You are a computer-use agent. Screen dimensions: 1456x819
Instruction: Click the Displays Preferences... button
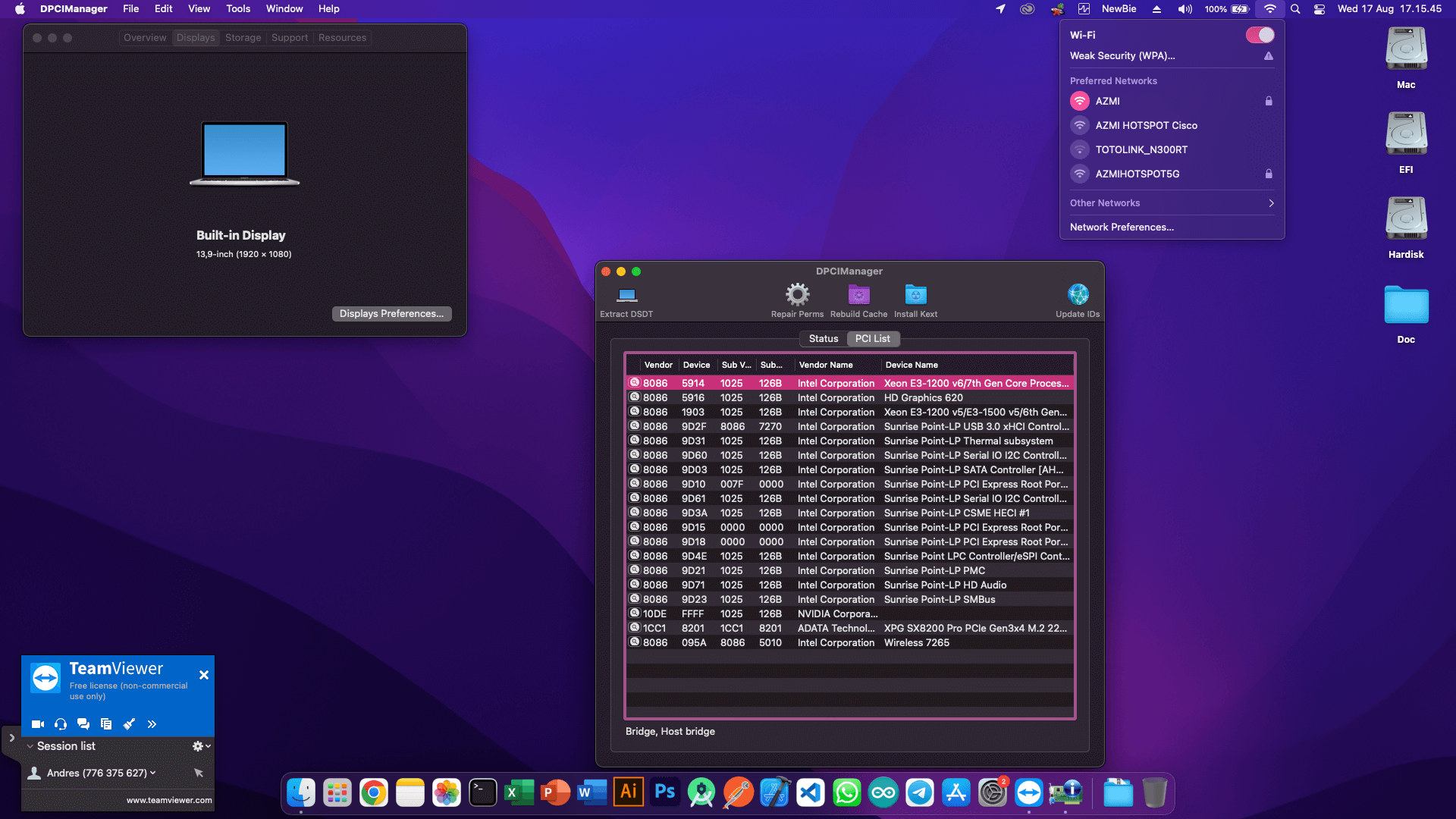click(391, 314)
